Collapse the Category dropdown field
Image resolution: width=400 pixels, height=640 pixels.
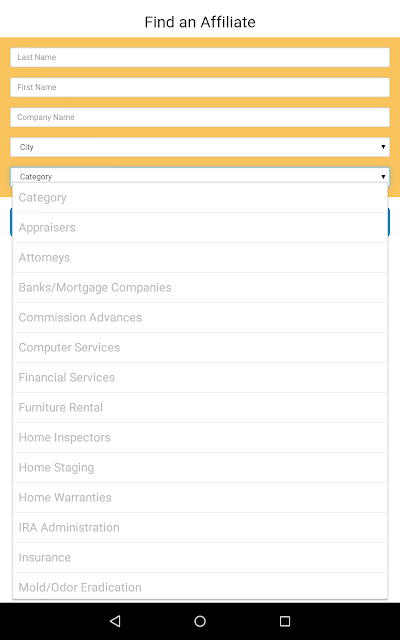point(200,176)
